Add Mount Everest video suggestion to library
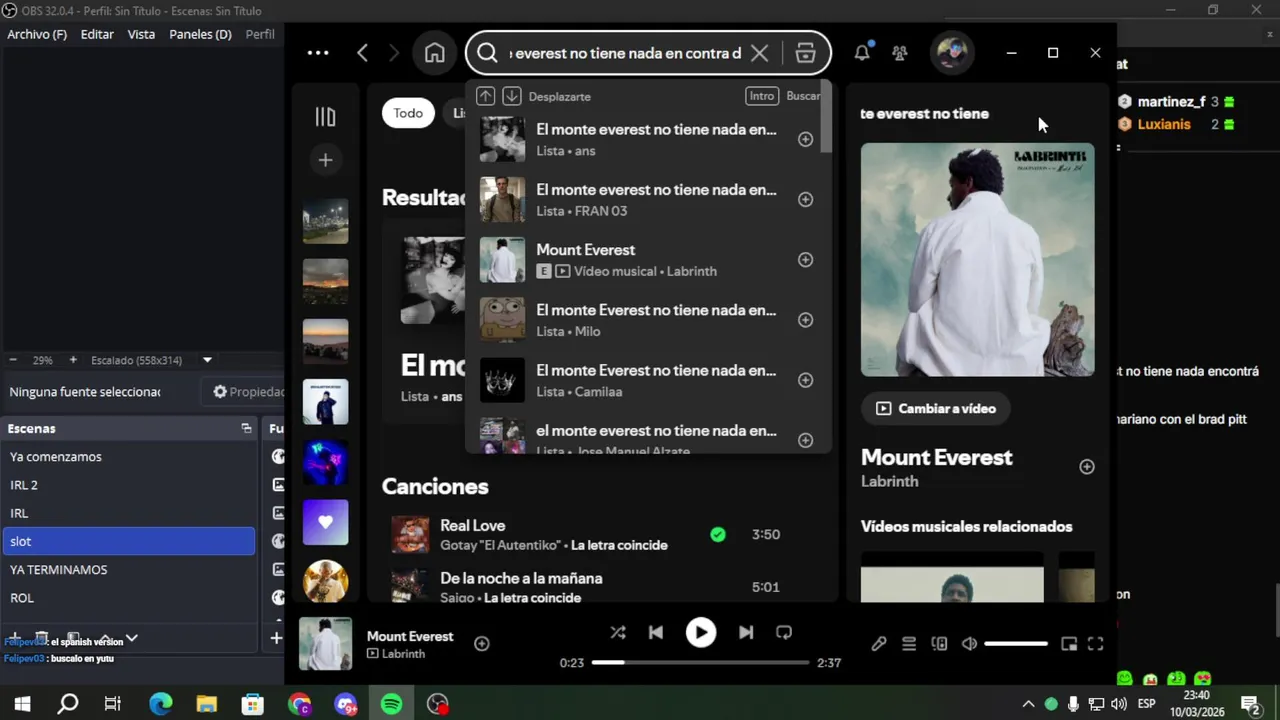 click(805, 260)
